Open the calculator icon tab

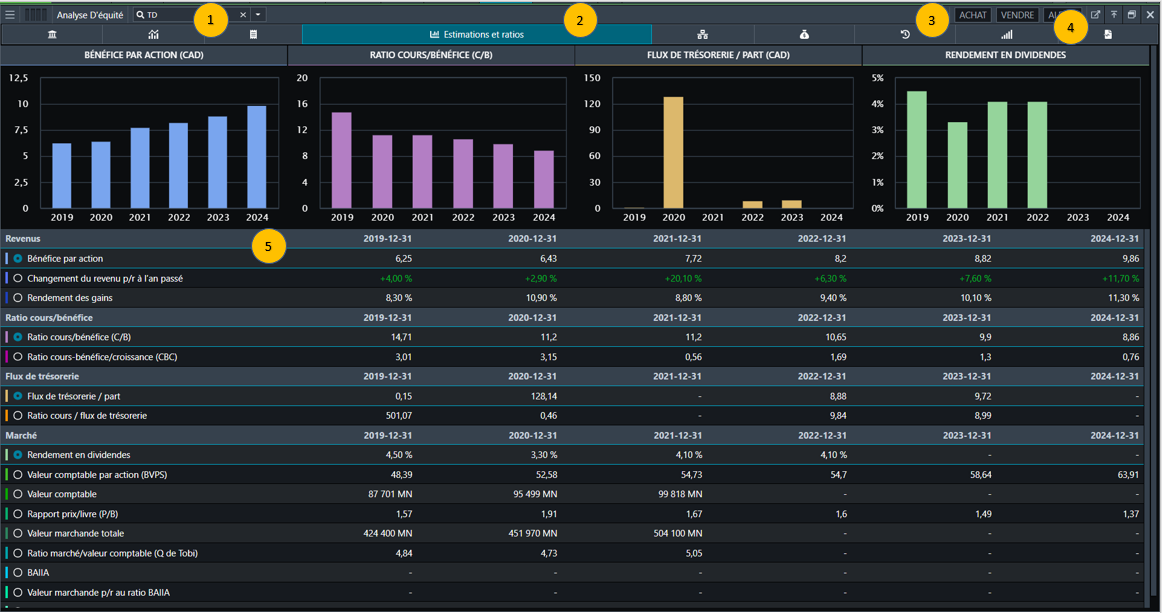[x=253, y=35]
